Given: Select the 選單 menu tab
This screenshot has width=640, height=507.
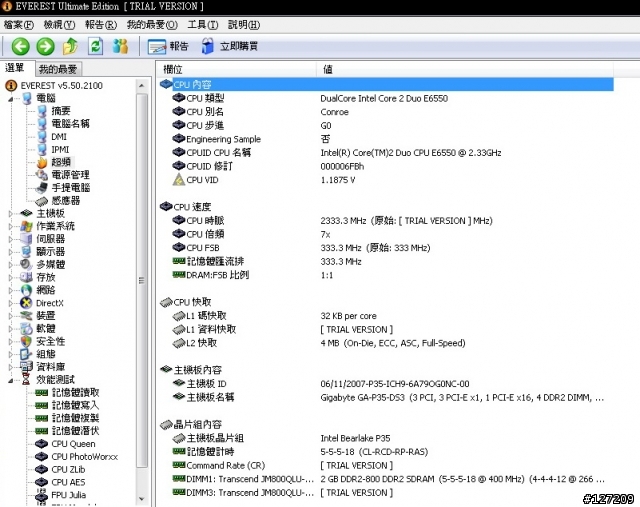Looking at the screenshot, I should 15,68.
